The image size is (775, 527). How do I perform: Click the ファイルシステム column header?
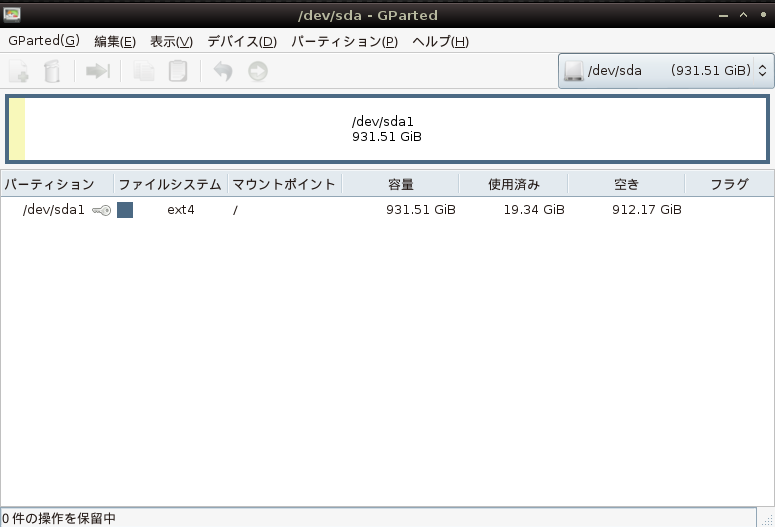171,184
